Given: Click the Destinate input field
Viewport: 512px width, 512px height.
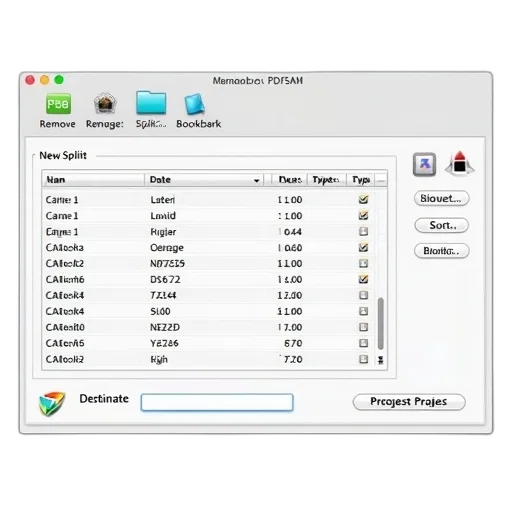Looking at the screenshot, I should (217, 402).
